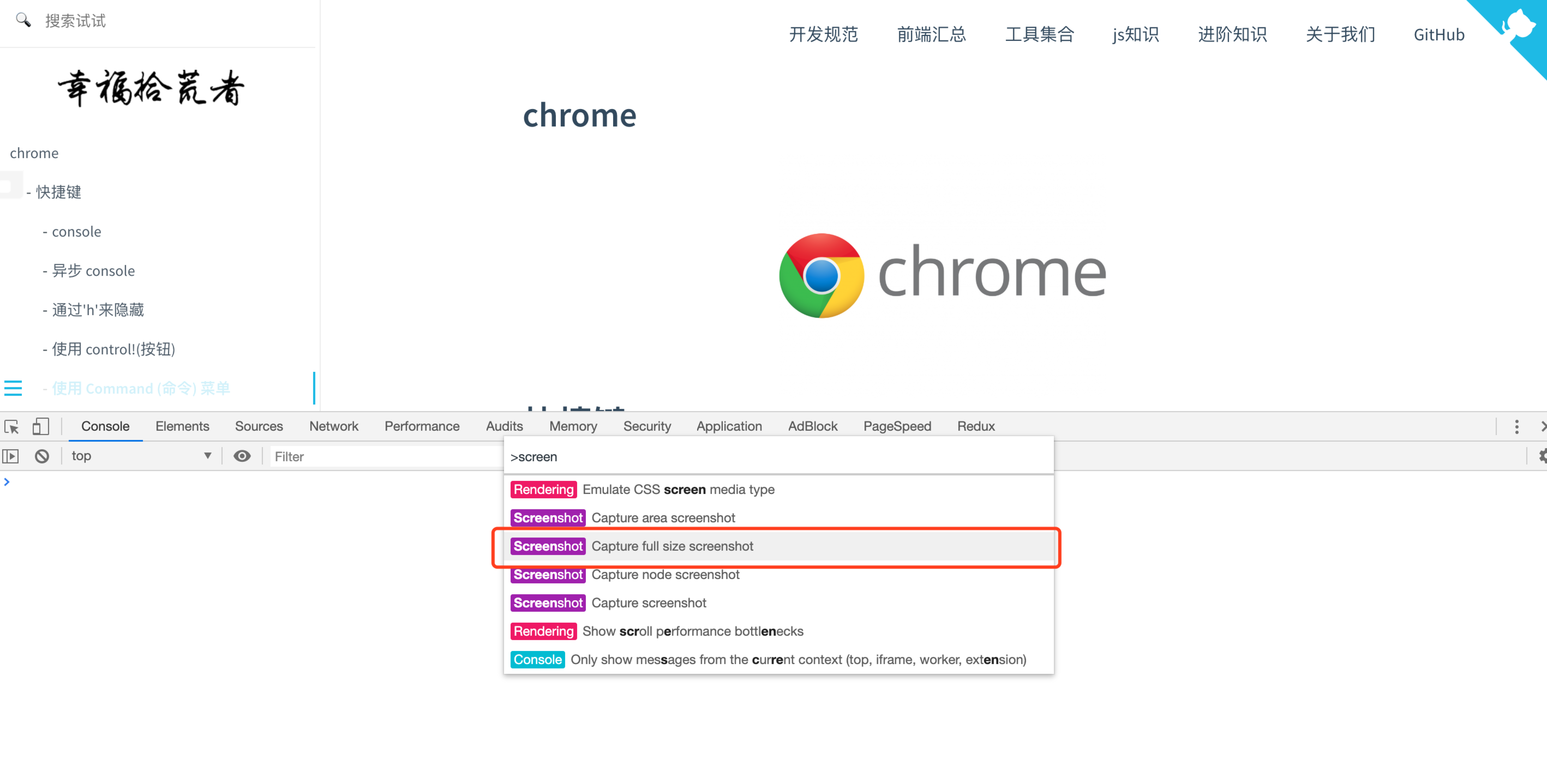This screenshot has height=784, width=1547.
Task: Open the 工具集合 navigation menu
Action: pos(1039,35)
